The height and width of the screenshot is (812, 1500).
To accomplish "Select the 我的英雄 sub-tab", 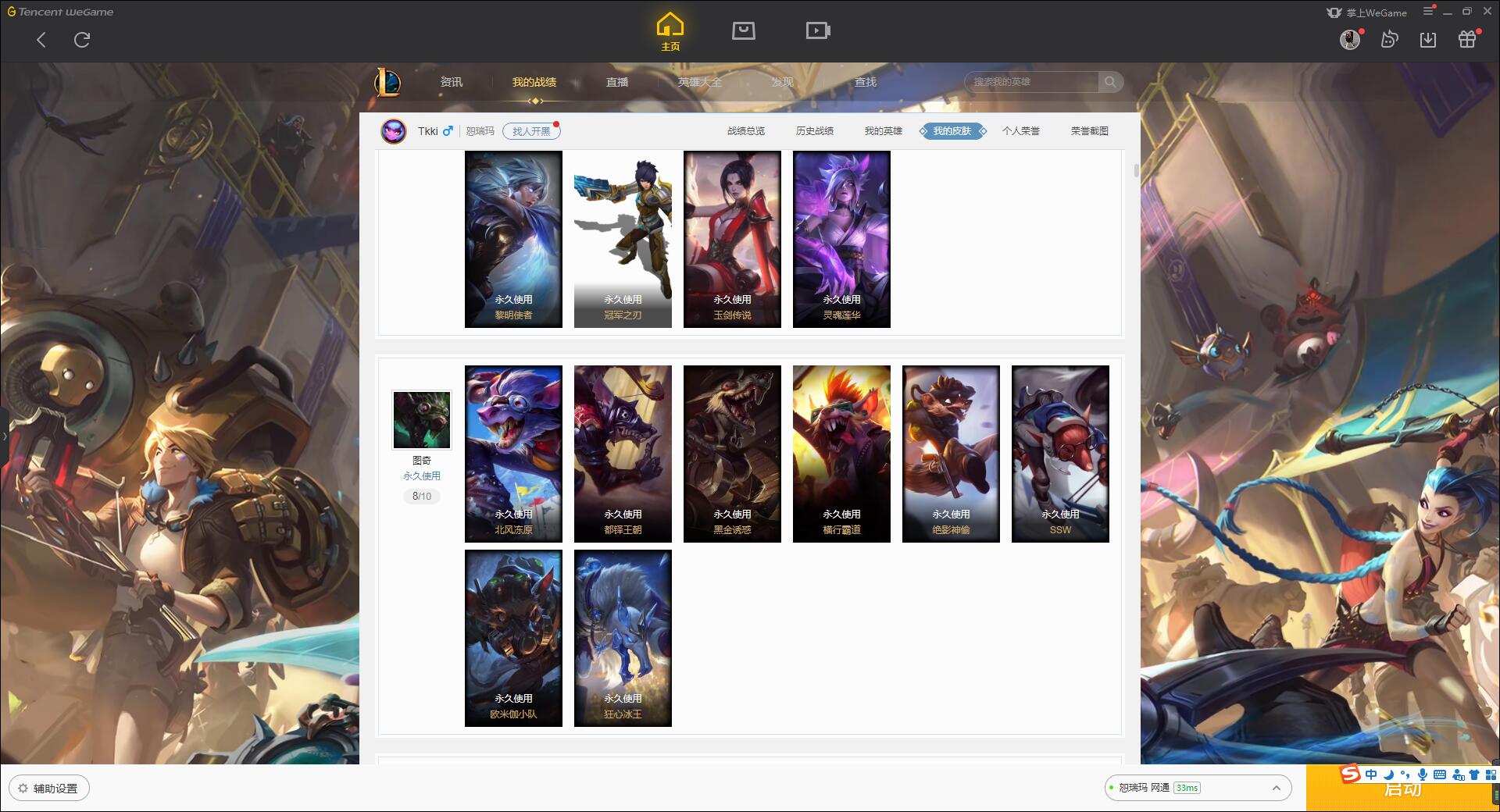I will tap(884, 131).
